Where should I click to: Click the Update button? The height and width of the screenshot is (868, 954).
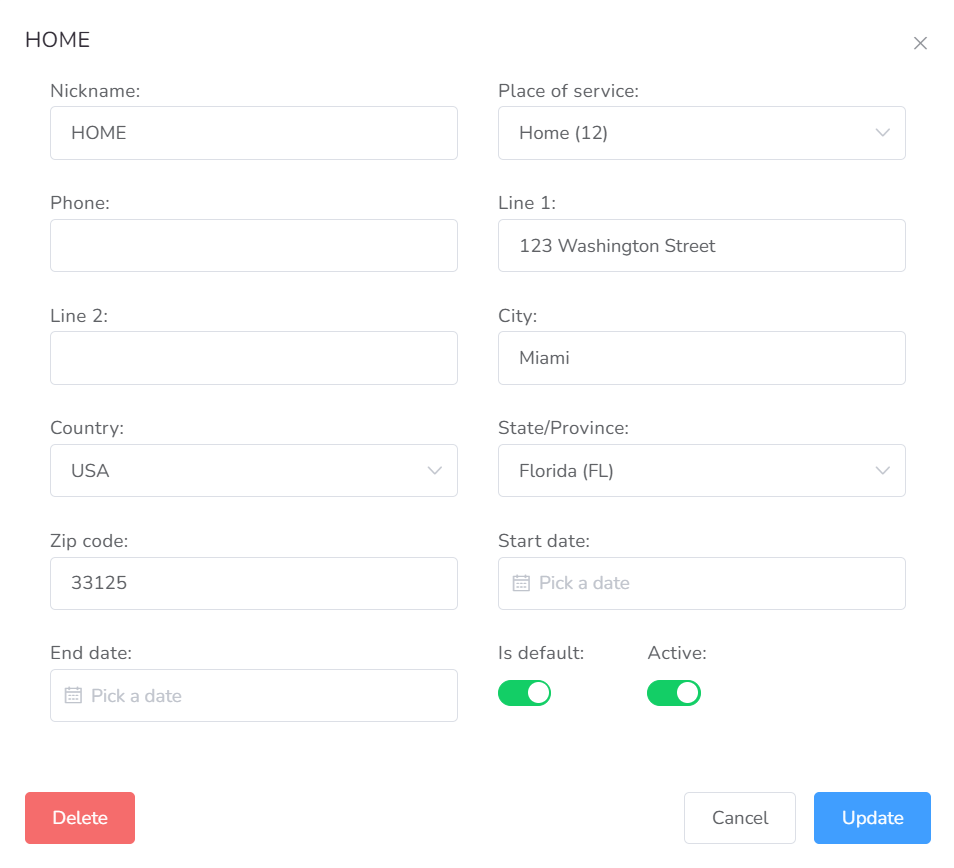tap(872, 818)
